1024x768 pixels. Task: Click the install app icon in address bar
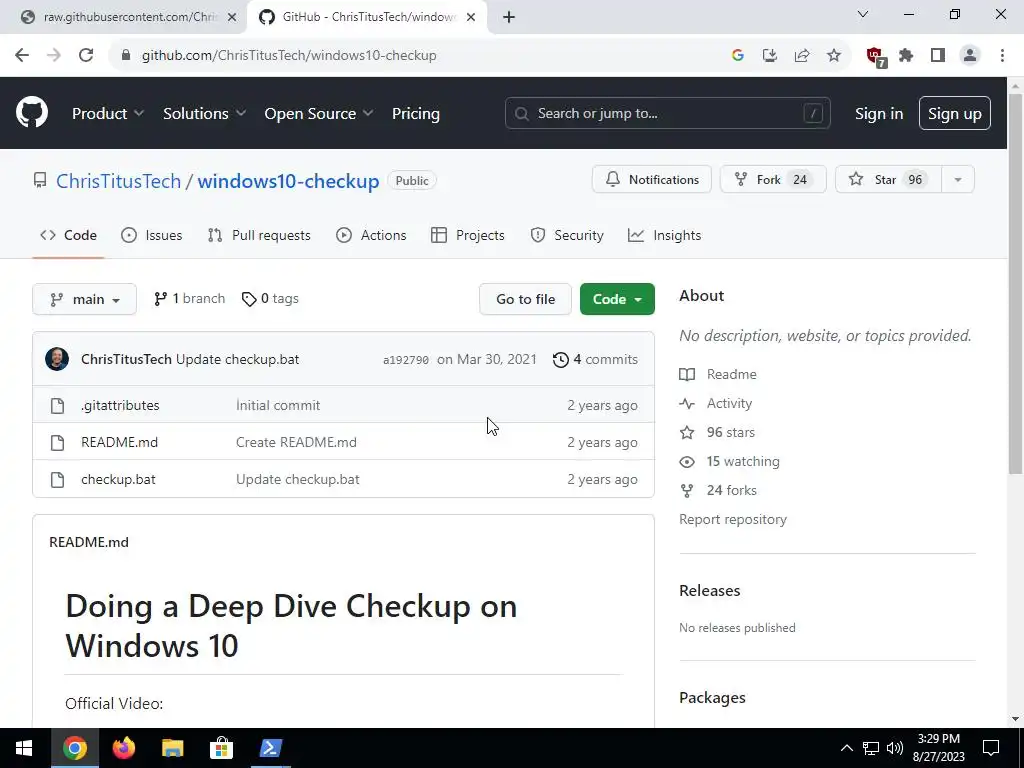(x=770, y=55)
